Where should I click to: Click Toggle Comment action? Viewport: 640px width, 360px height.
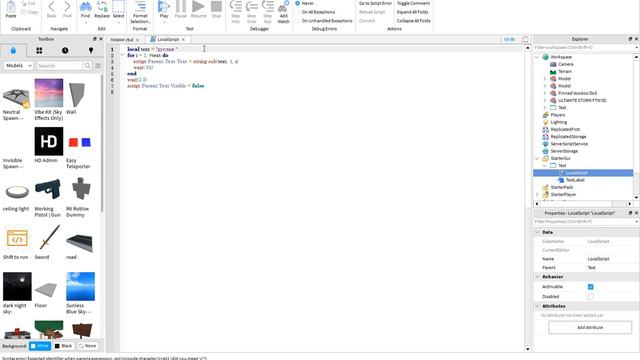tap(413, 3)
